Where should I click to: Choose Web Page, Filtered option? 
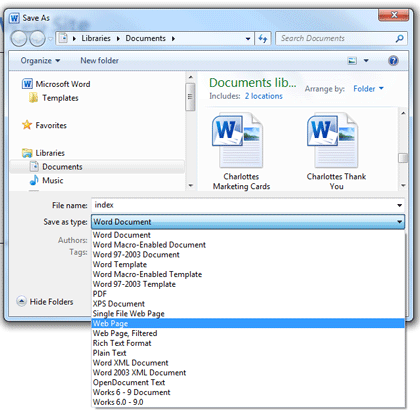(x=248, y=333)
